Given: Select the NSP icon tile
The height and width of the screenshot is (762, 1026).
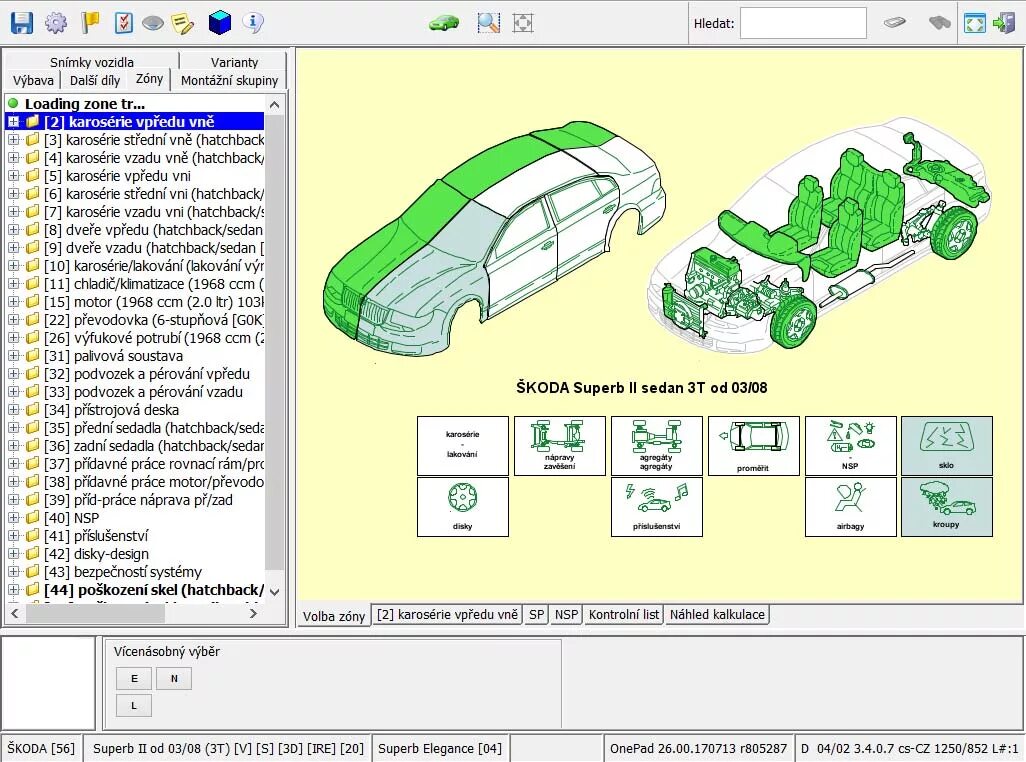Looking at the screenshot, I should click(x=850, y=445).
